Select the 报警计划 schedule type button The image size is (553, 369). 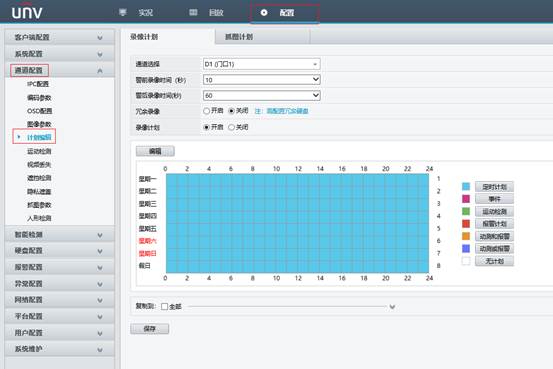click(494, 224)
